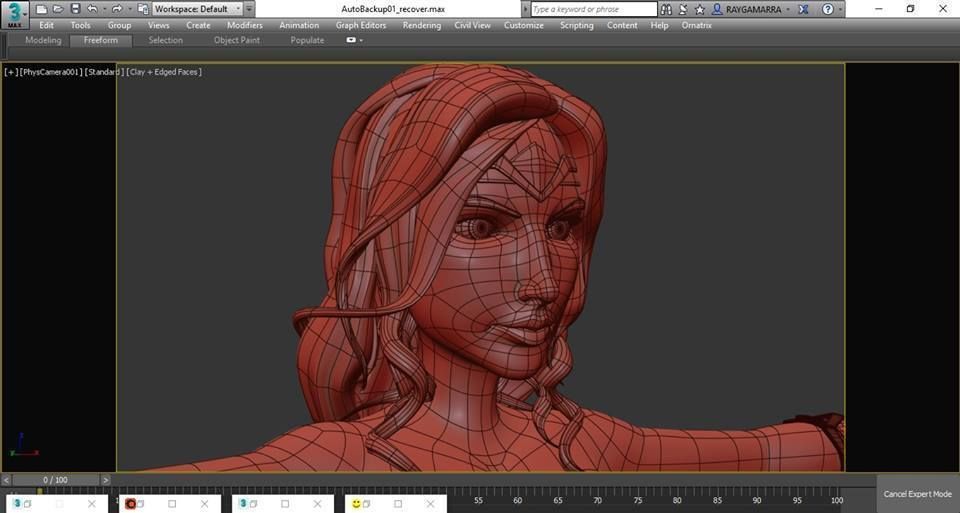The width and height of the screenshot is (960, 513).
Task: Step time slider forward with right arrow
Action: (105, 481)
